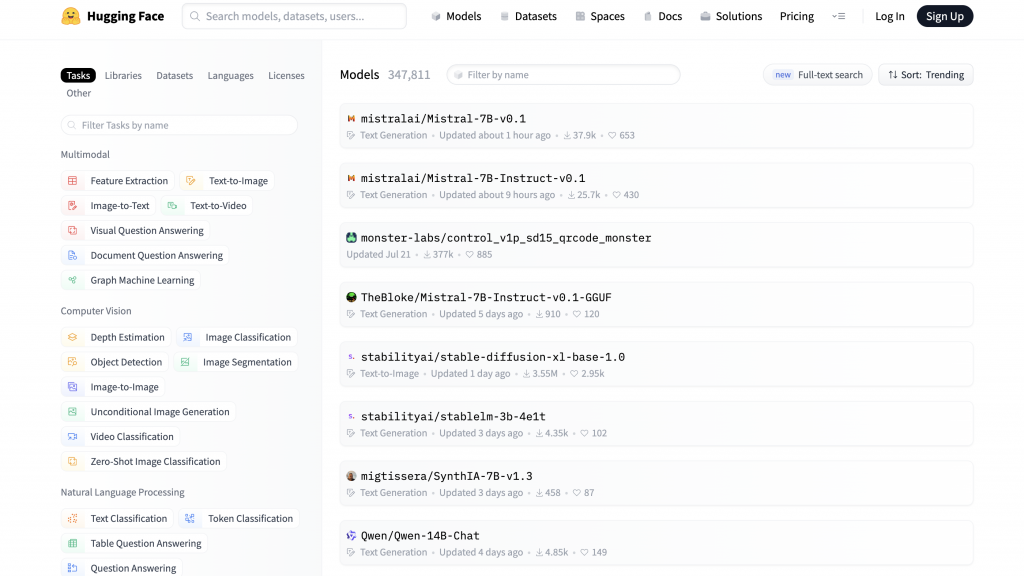1024x576 pixels.
Task: Switch to the Languages tab
Action: pos(231,75)
